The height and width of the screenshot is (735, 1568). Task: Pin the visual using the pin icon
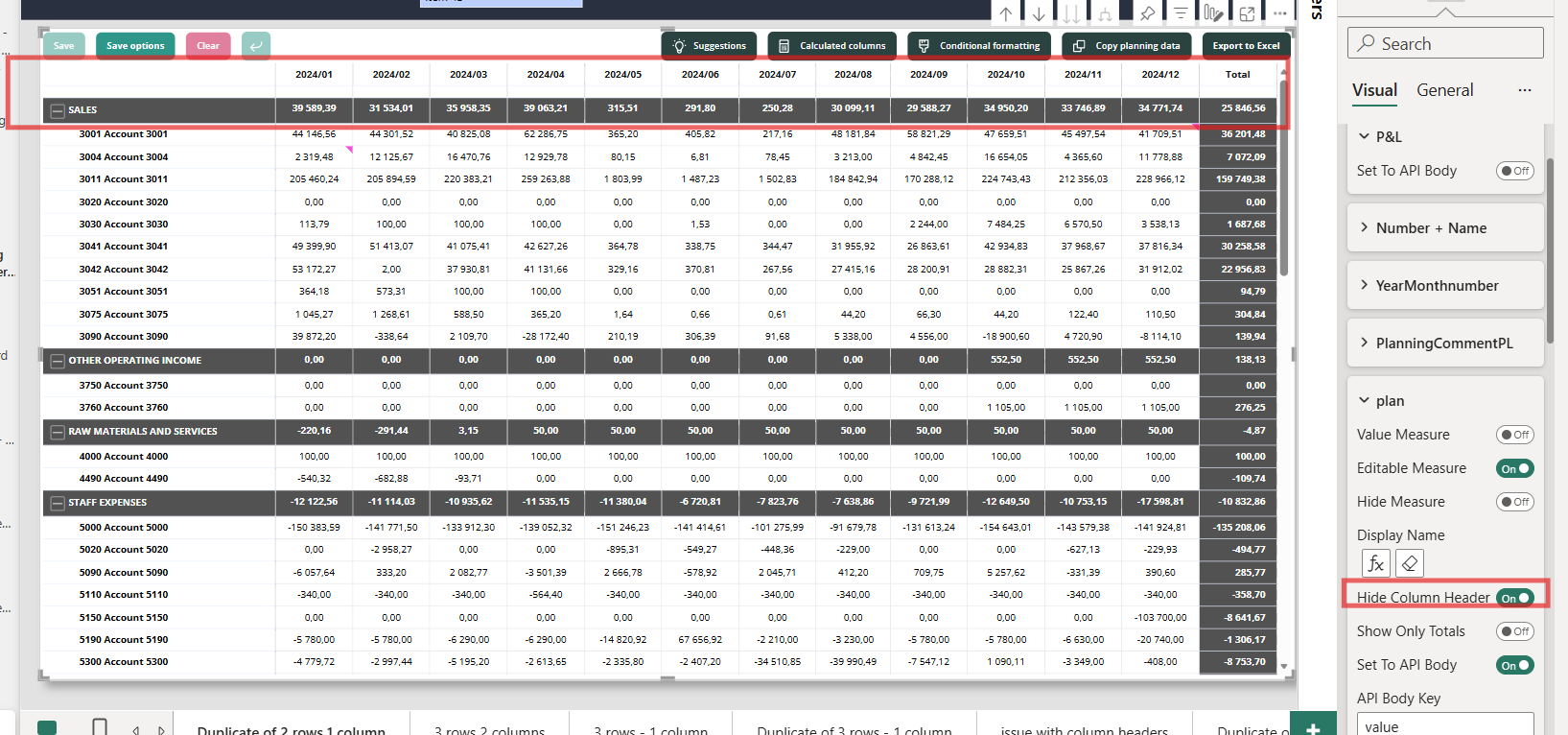point(1147,13)
